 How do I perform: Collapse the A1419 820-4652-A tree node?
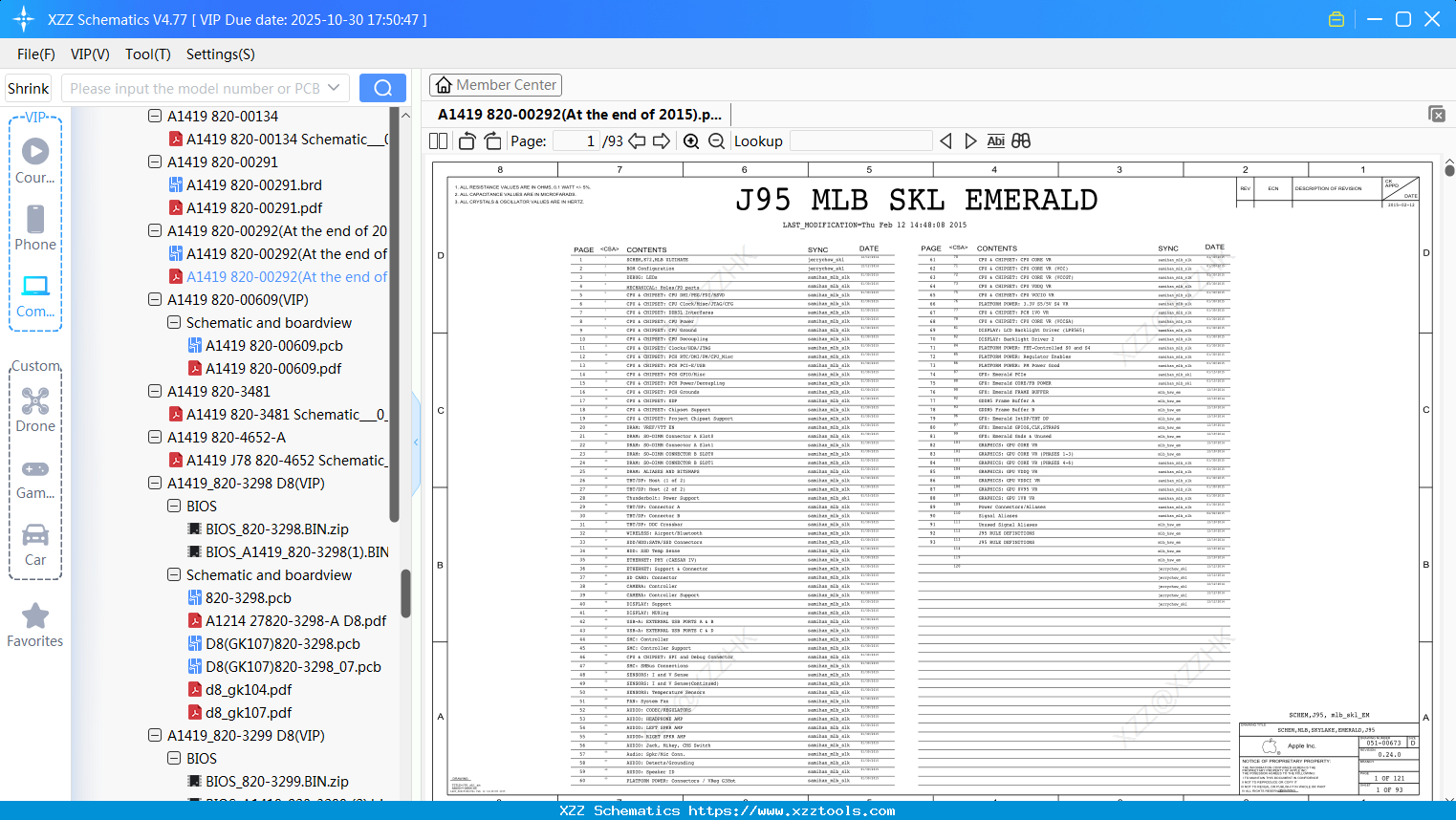pyautogui.click(x=155, y=437)
